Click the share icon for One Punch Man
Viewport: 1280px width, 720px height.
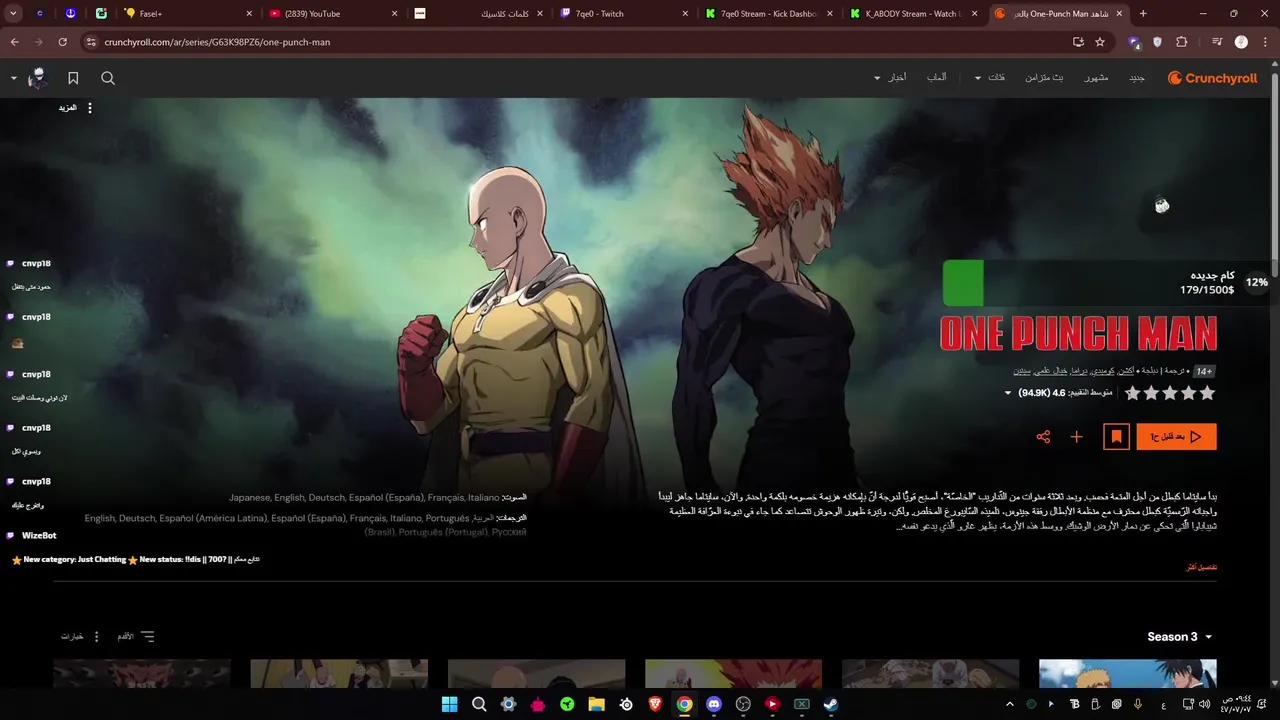coord(1043,437)
